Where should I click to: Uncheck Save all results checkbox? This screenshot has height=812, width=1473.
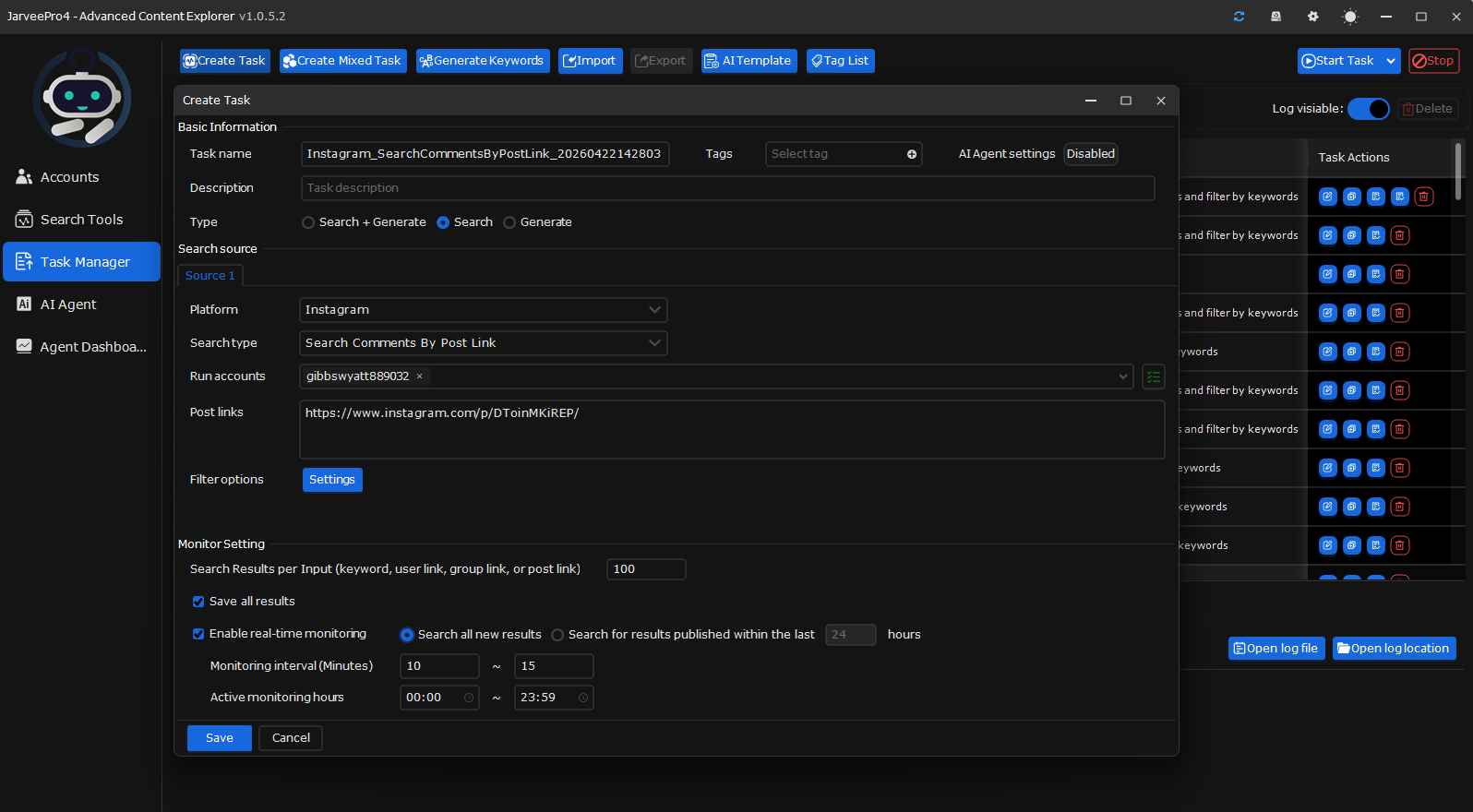pos(198,602)
